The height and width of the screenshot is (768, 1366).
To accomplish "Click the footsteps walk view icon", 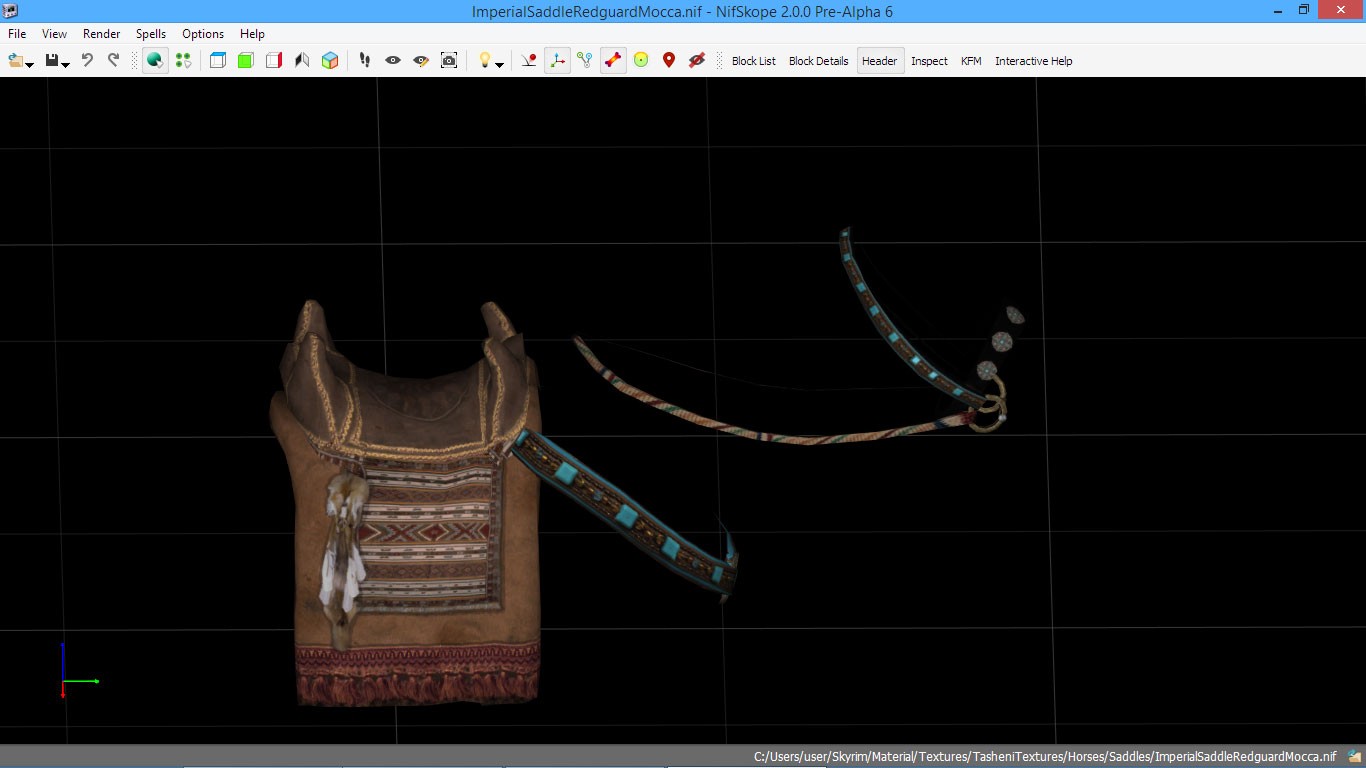I will 365,61.
